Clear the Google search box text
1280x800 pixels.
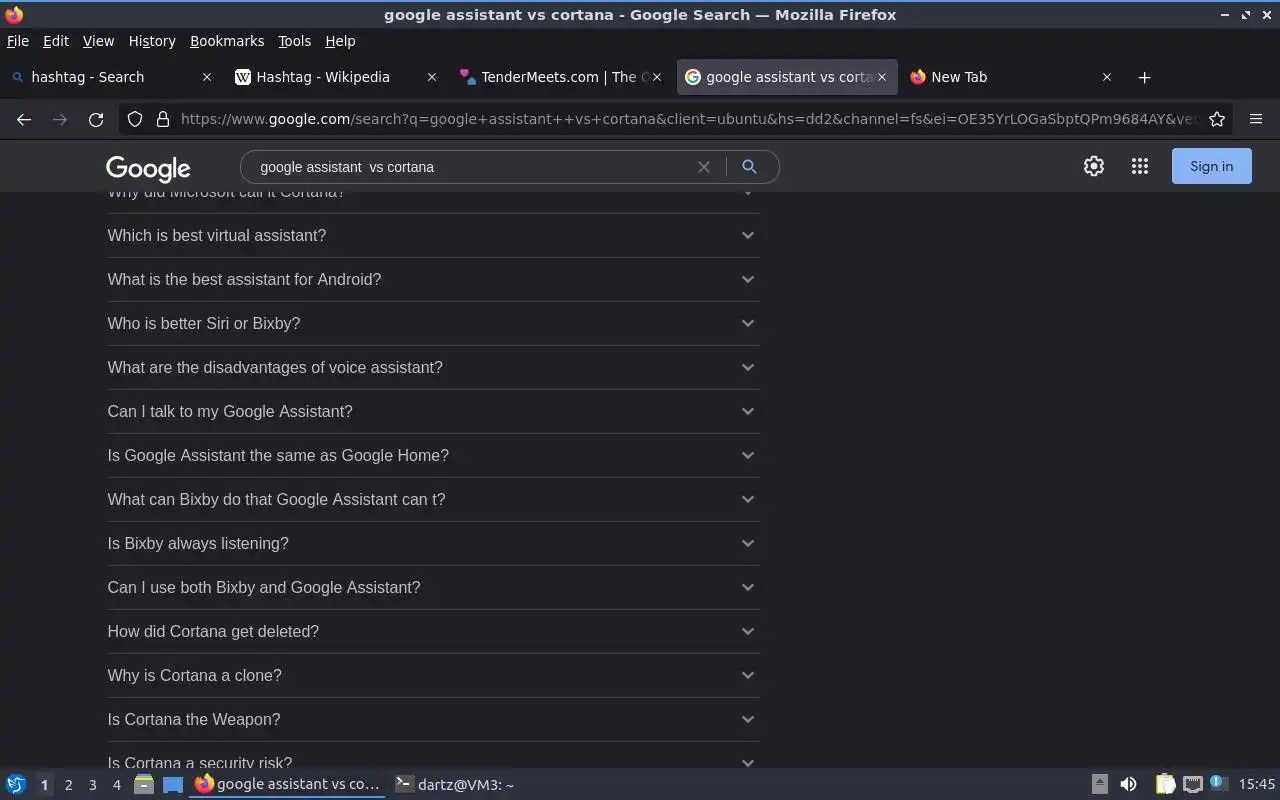(x=704, y=167)
